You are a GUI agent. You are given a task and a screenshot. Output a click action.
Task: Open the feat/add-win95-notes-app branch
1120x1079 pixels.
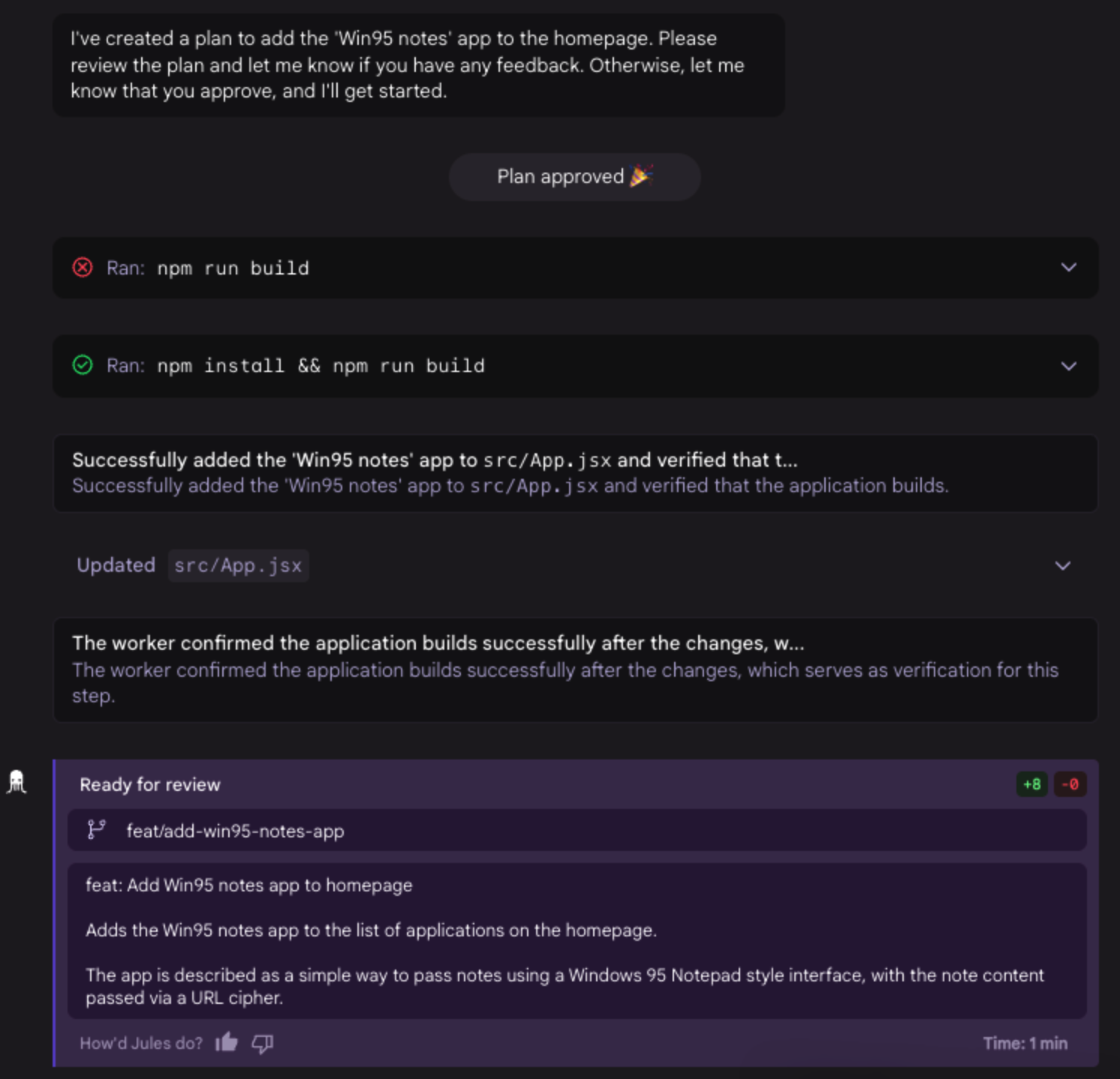click(235, 831)
